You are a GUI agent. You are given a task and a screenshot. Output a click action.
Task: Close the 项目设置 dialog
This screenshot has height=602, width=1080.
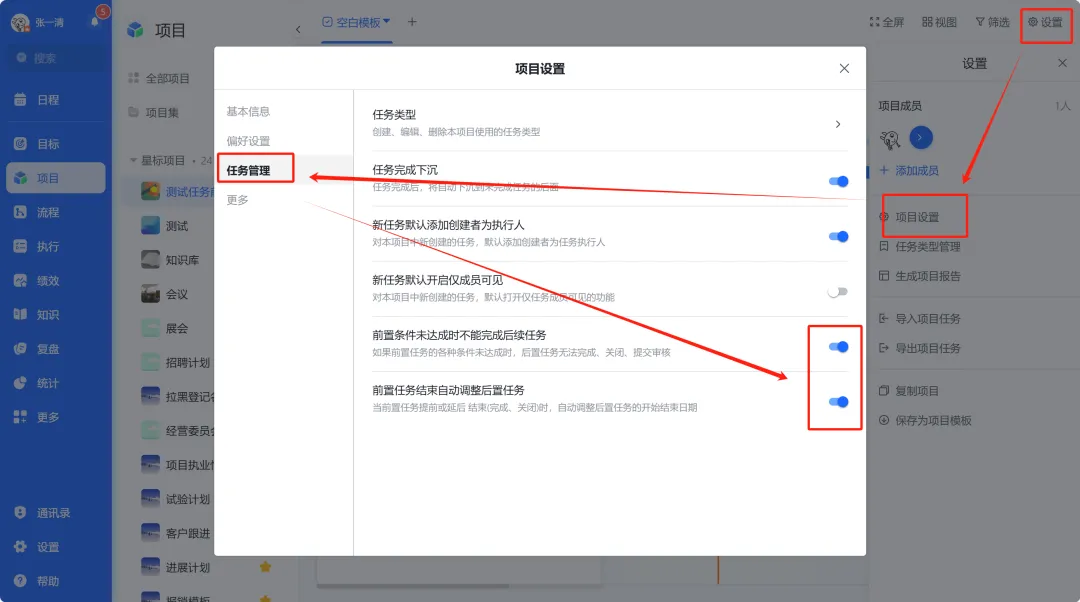click(844, 68)
